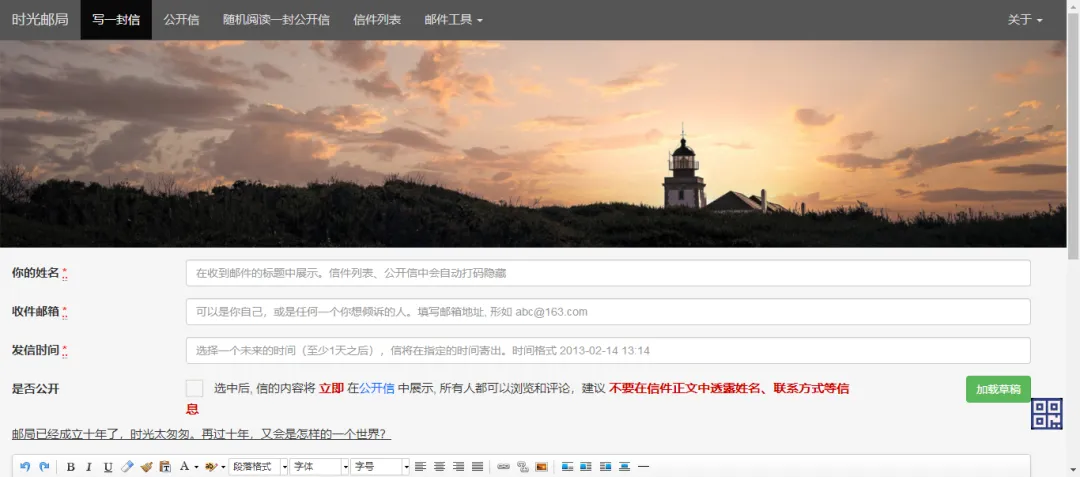Open the 字体 font family dropdown

pos(320,467)
